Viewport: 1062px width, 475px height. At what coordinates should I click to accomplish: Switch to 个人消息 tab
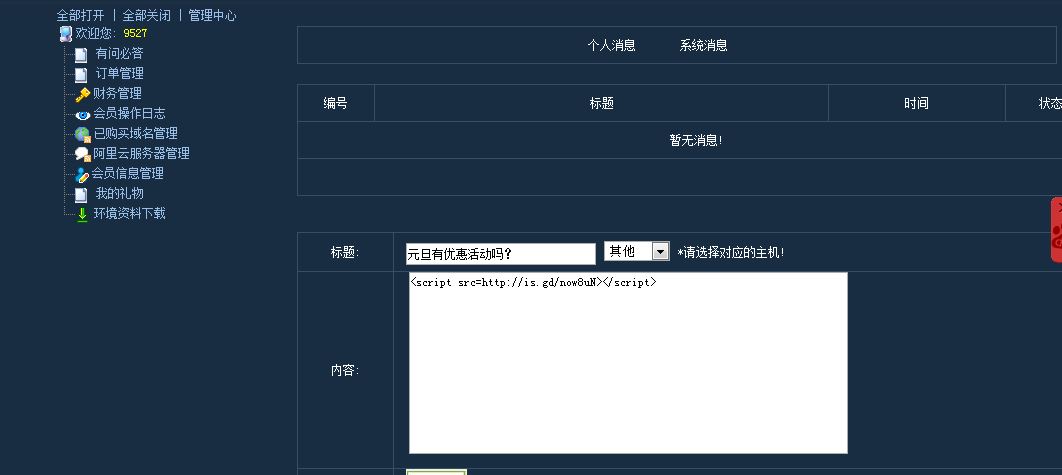pos(612,45)
